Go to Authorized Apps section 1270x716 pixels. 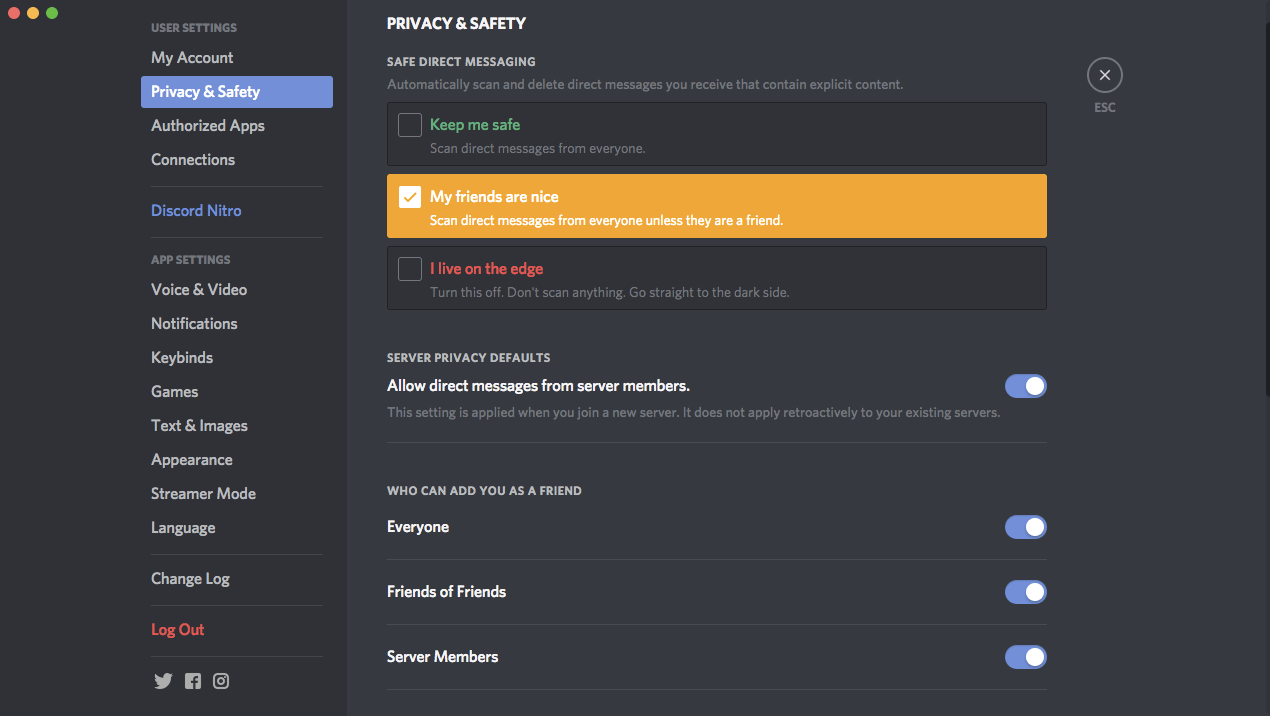[x=208, y=126]
